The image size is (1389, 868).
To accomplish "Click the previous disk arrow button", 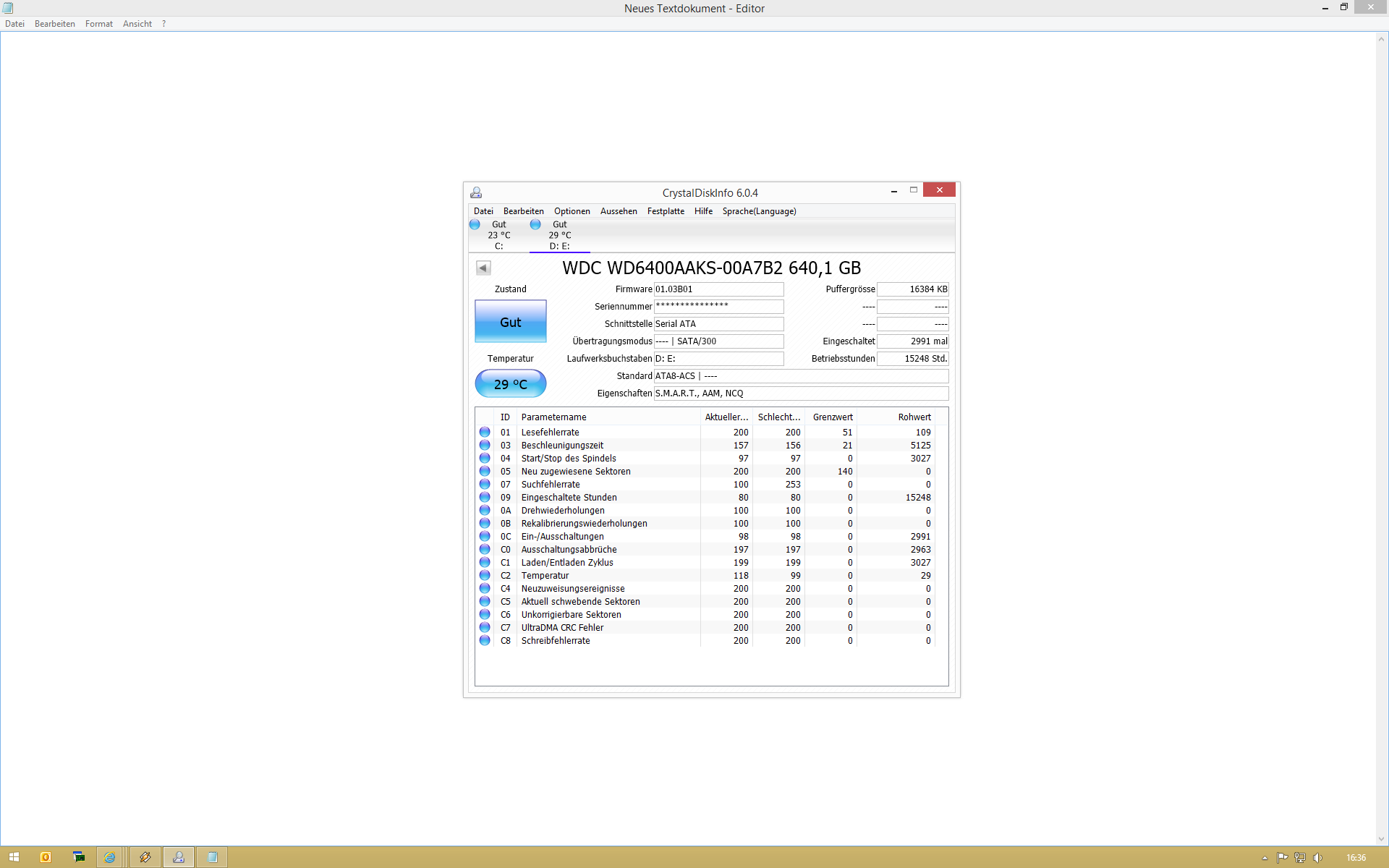I will (483, 268).
